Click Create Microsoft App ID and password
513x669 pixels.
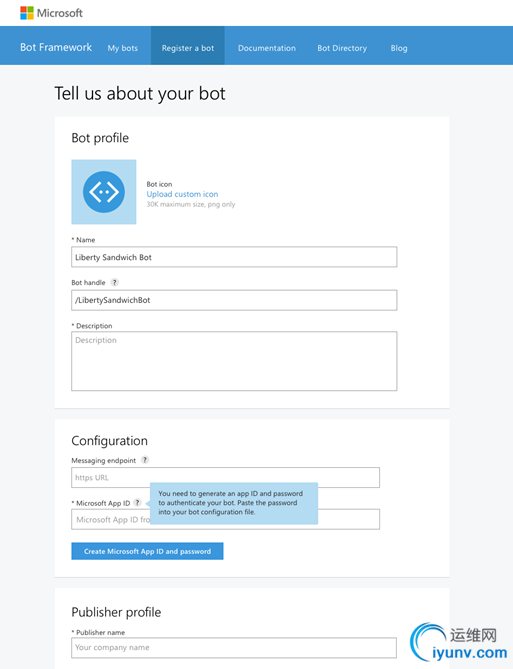[x=147, y=551]
